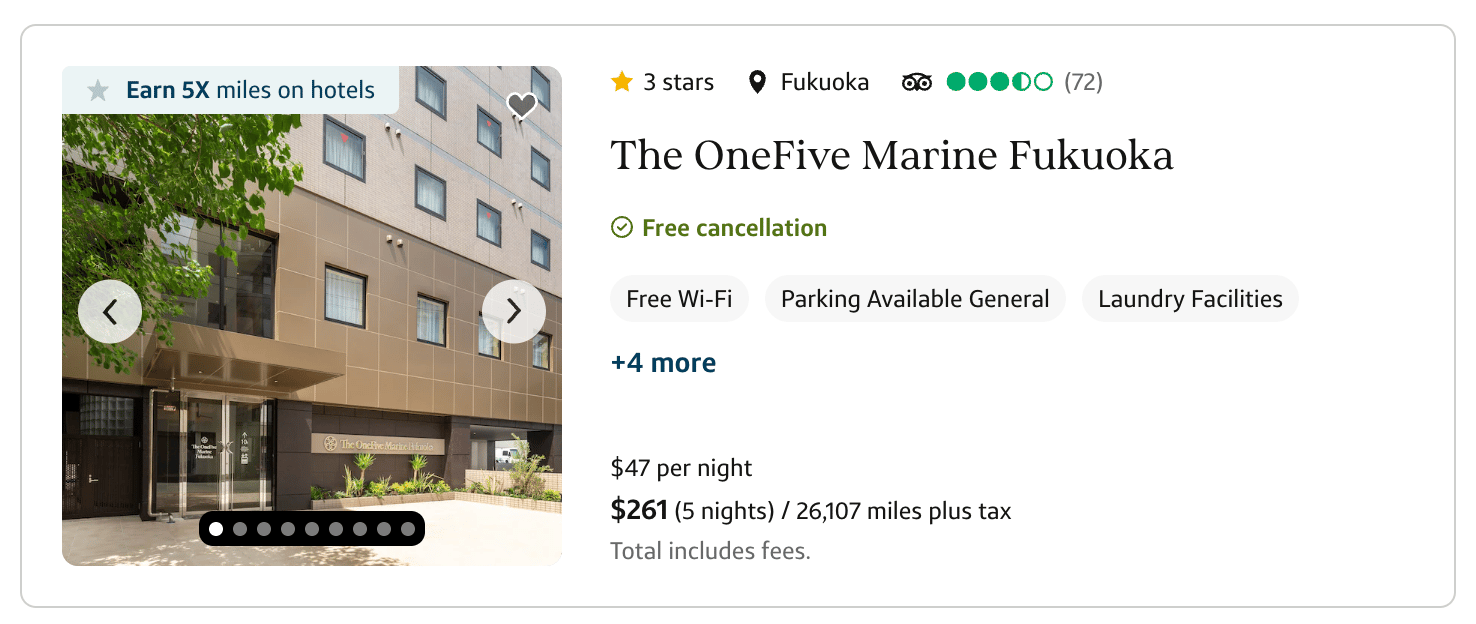1476x624 pixels.
Task: Jump to the first carousel dot
Action: [x=216, y=529]
